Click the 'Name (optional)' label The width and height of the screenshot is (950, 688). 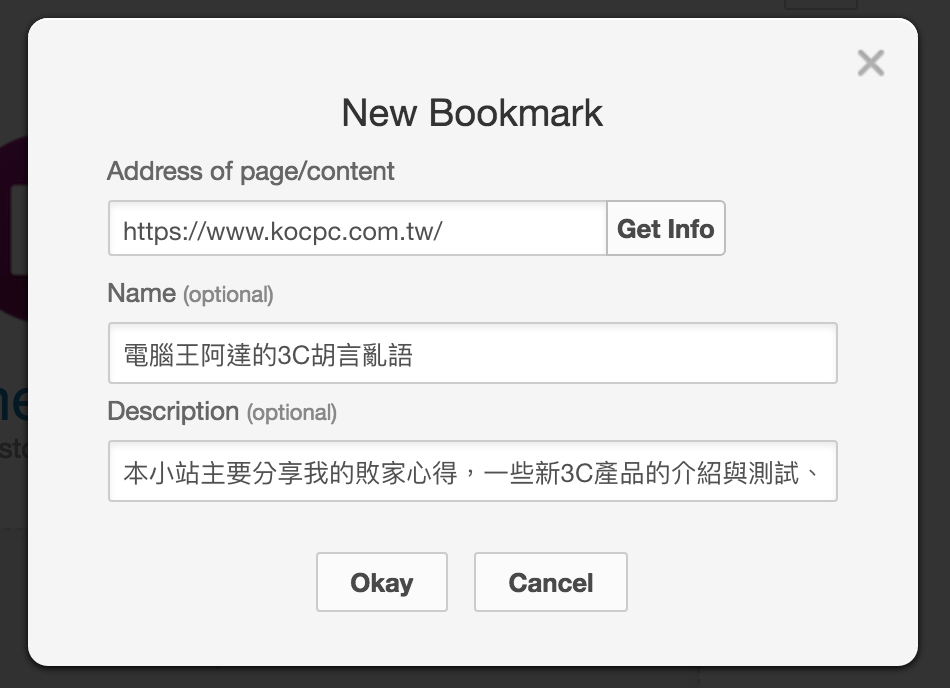coord(190,294)
